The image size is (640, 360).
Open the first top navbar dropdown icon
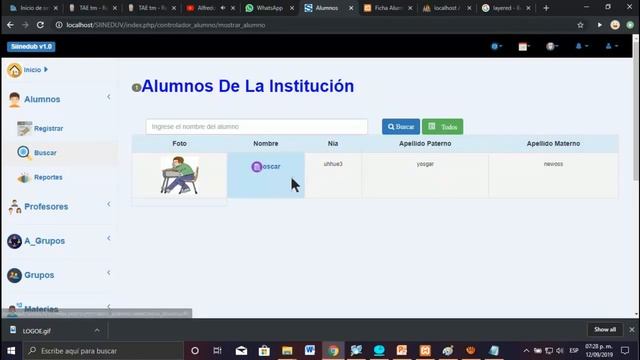coord(496,47)
